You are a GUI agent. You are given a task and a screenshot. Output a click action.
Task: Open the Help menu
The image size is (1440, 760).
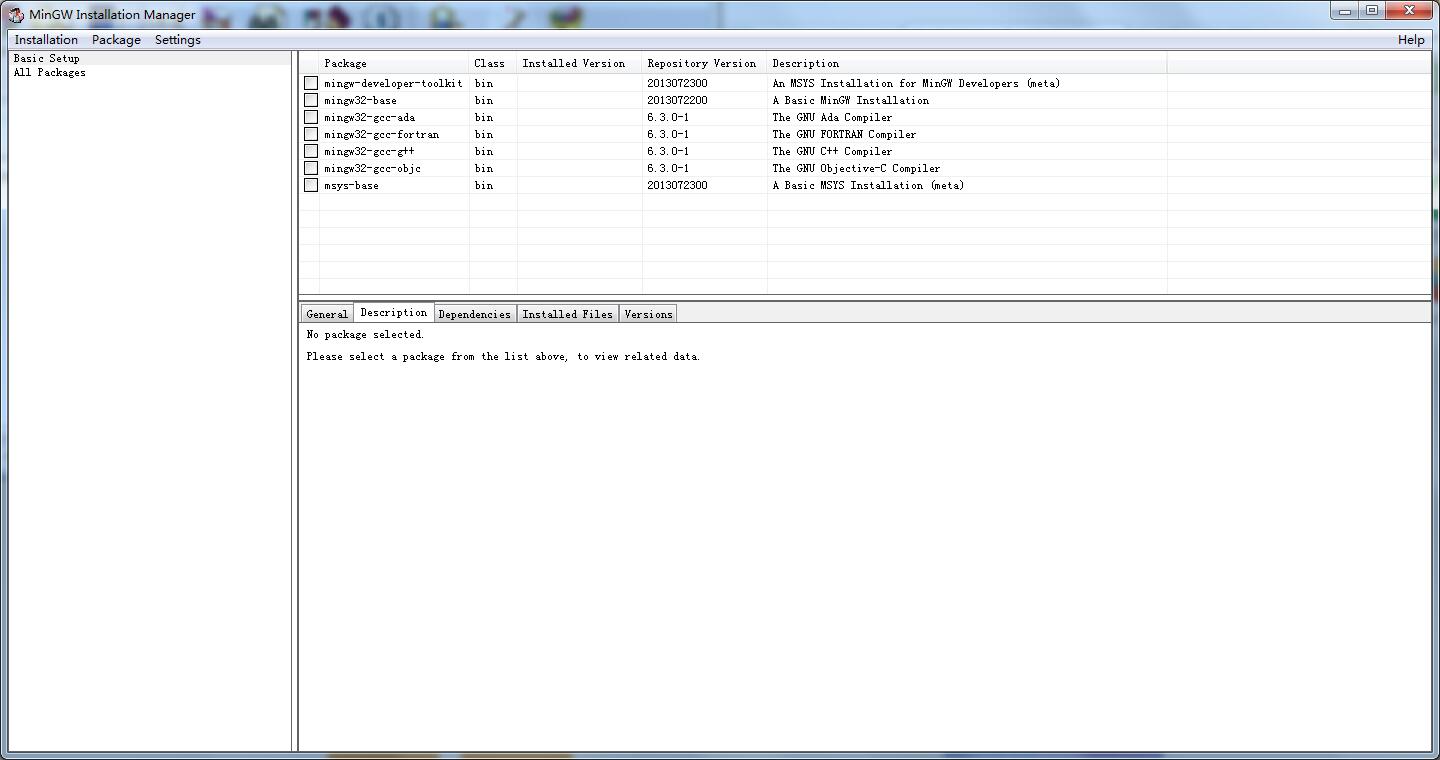pos(1410,40)
